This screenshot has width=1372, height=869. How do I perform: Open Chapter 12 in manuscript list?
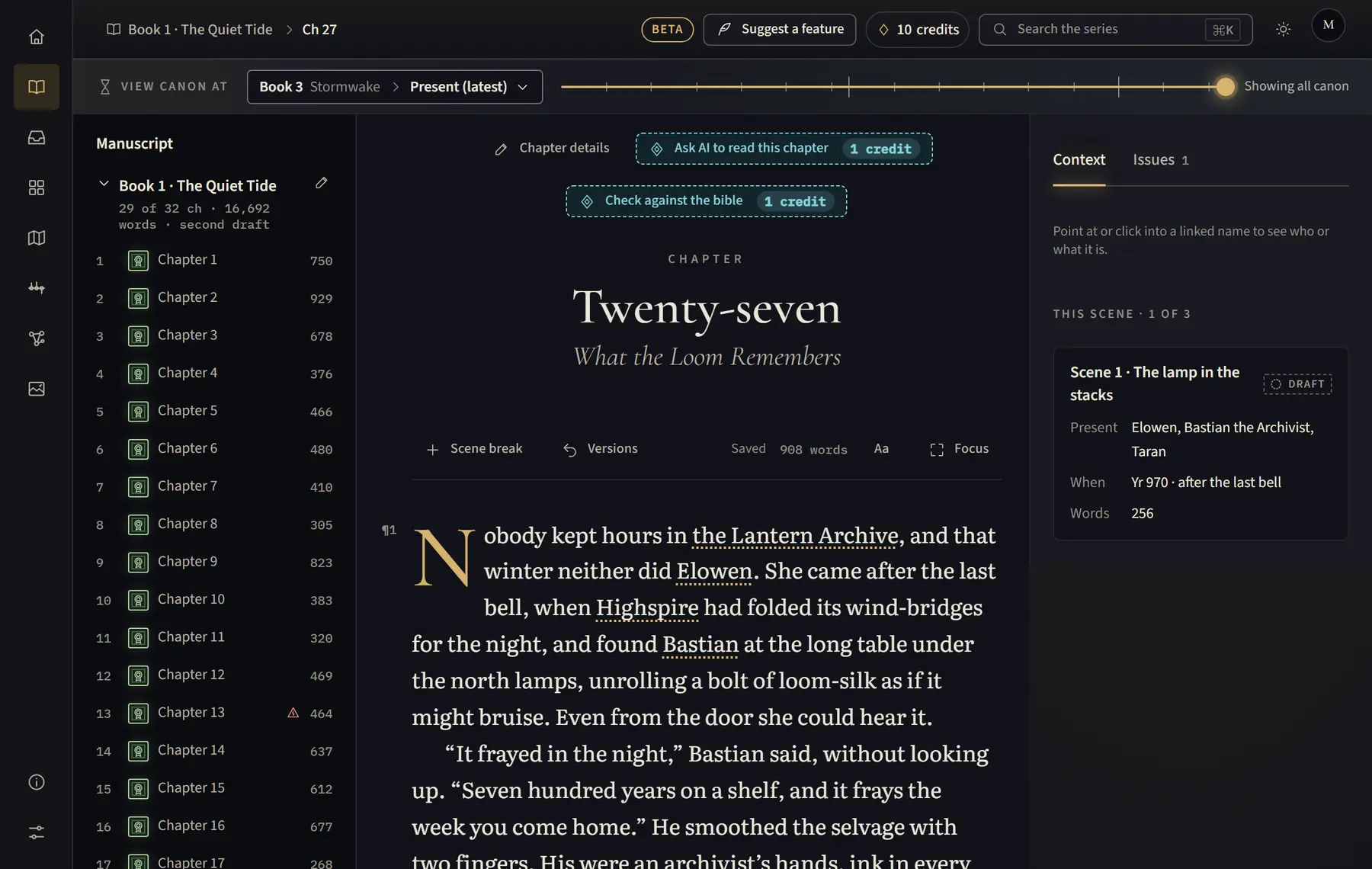pyautogui.click(x=214, y=675)
